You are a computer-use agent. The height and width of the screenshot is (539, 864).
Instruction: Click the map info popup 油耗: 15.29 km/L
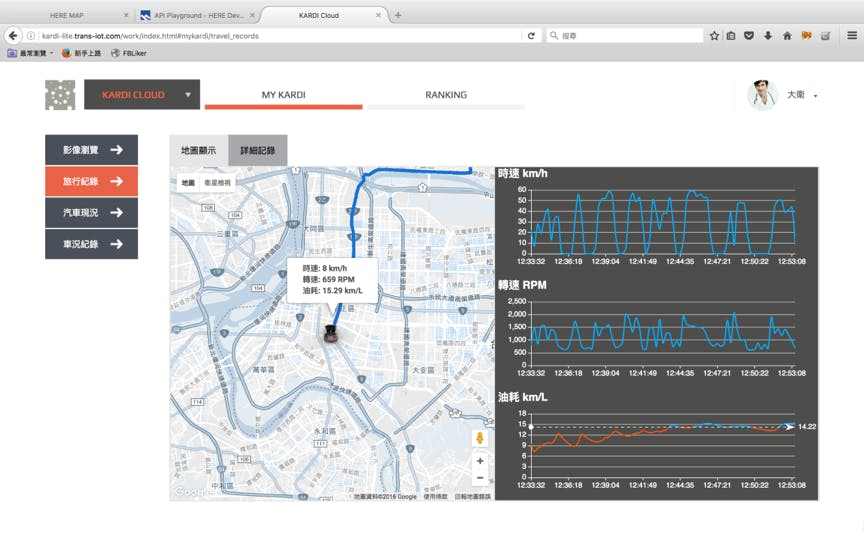click(332, 290)
